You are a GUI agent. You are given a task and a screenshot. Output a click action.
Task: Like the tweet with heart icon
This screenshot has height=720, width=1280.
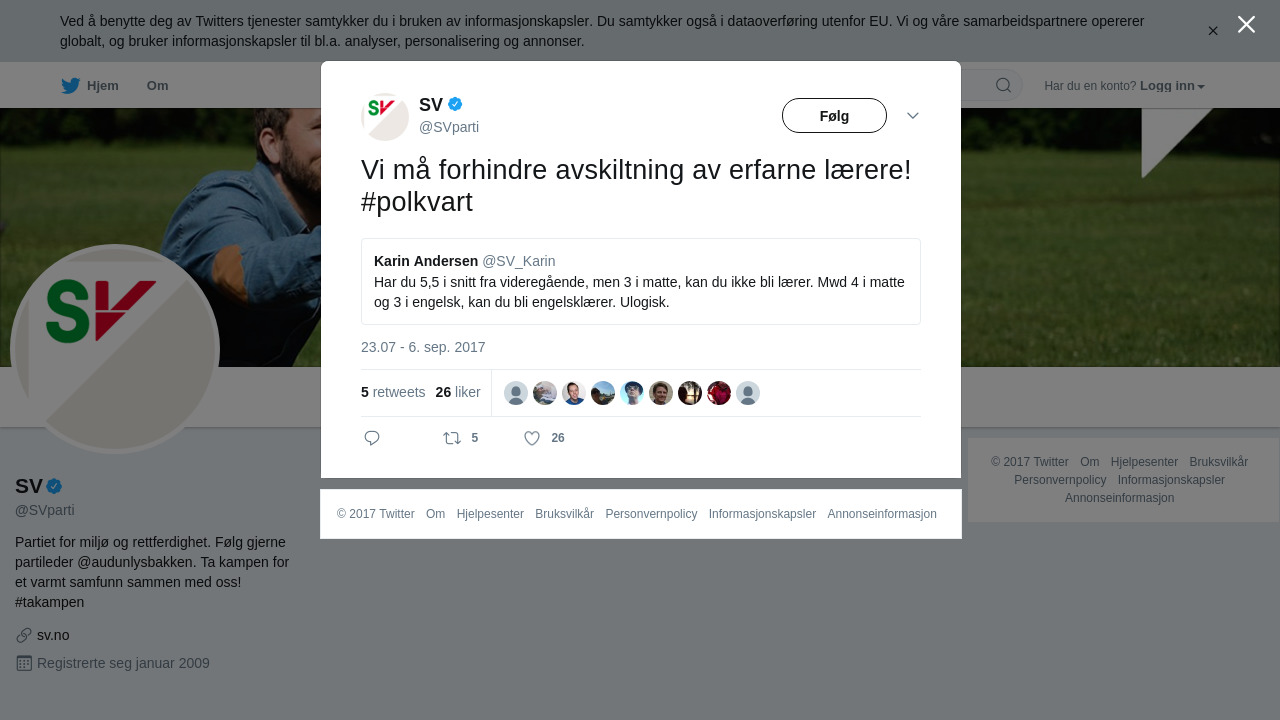point(532,438)
